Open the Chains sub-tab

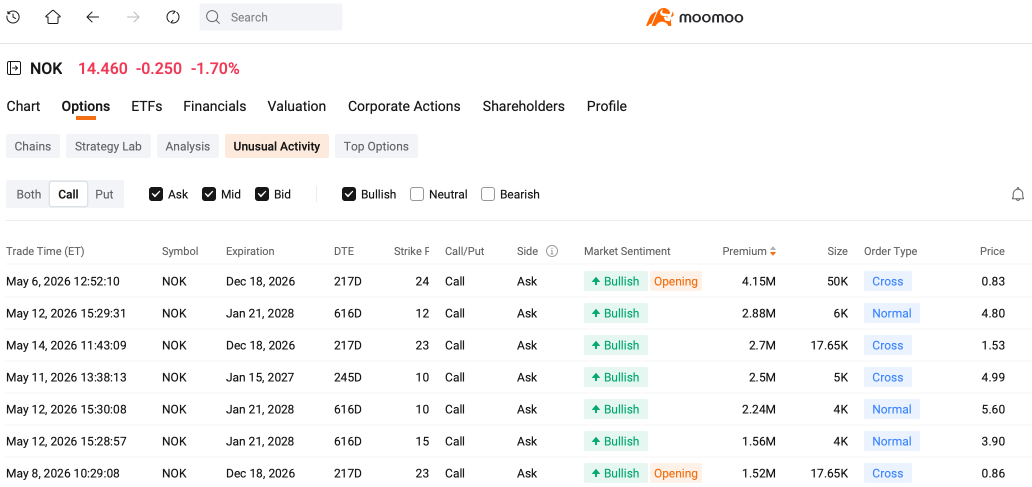coord(33,146)
